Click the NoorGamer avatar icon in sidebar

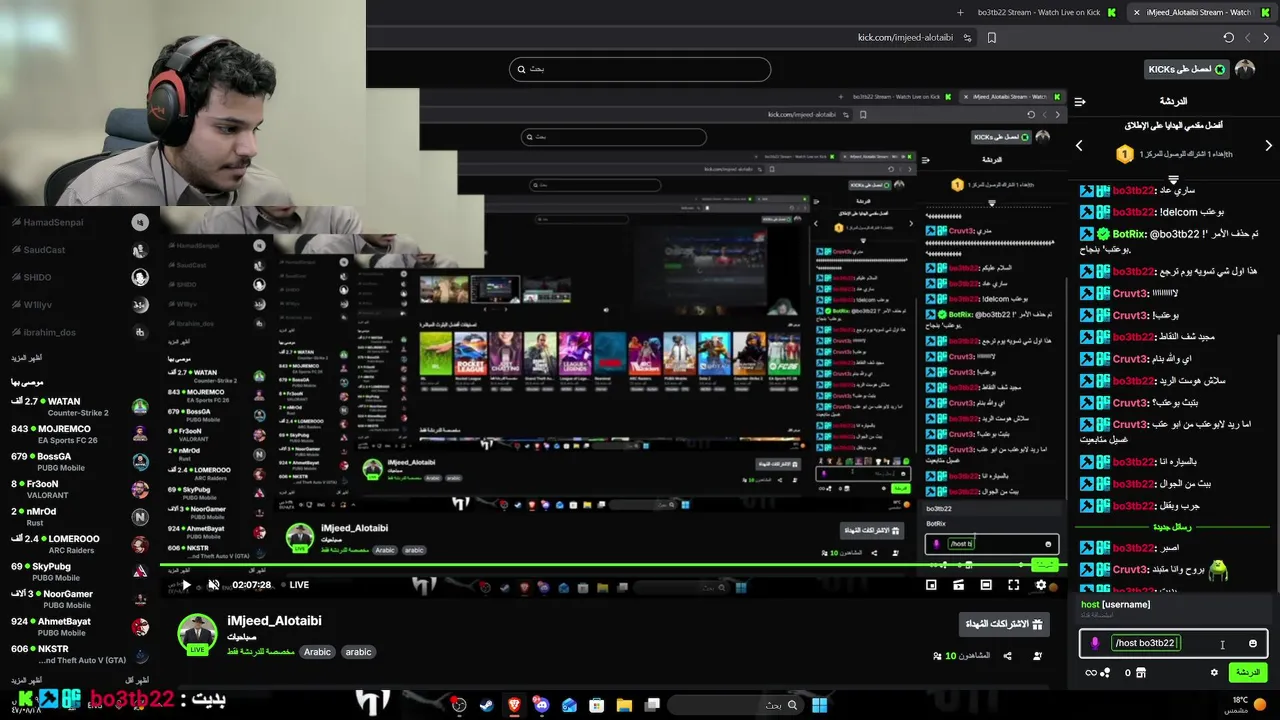(x=140, y=599)
